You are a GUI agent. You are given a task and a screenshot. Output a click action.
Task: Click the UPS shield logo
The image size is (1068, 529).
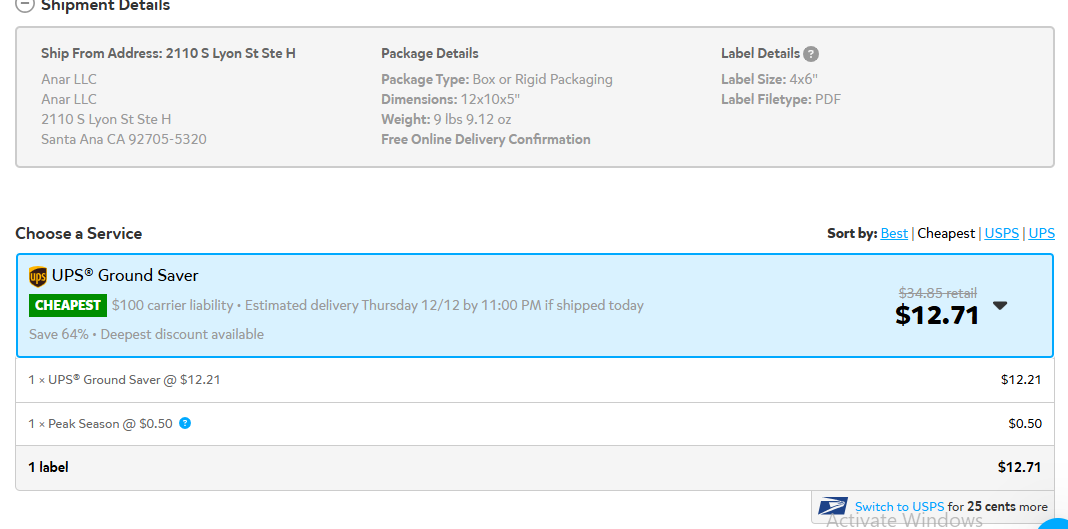point(38,276)
